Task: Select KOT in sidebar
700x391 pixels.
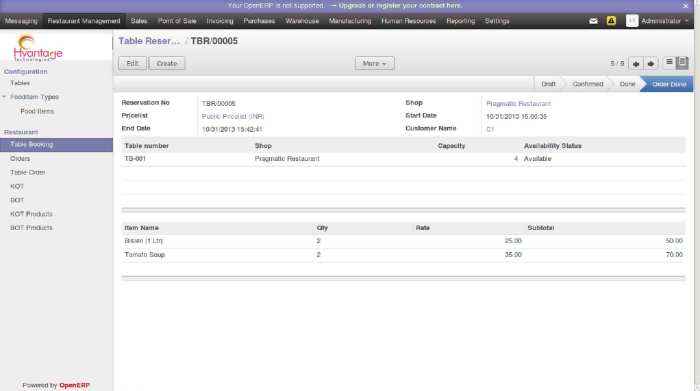Action: pos(17,186)
